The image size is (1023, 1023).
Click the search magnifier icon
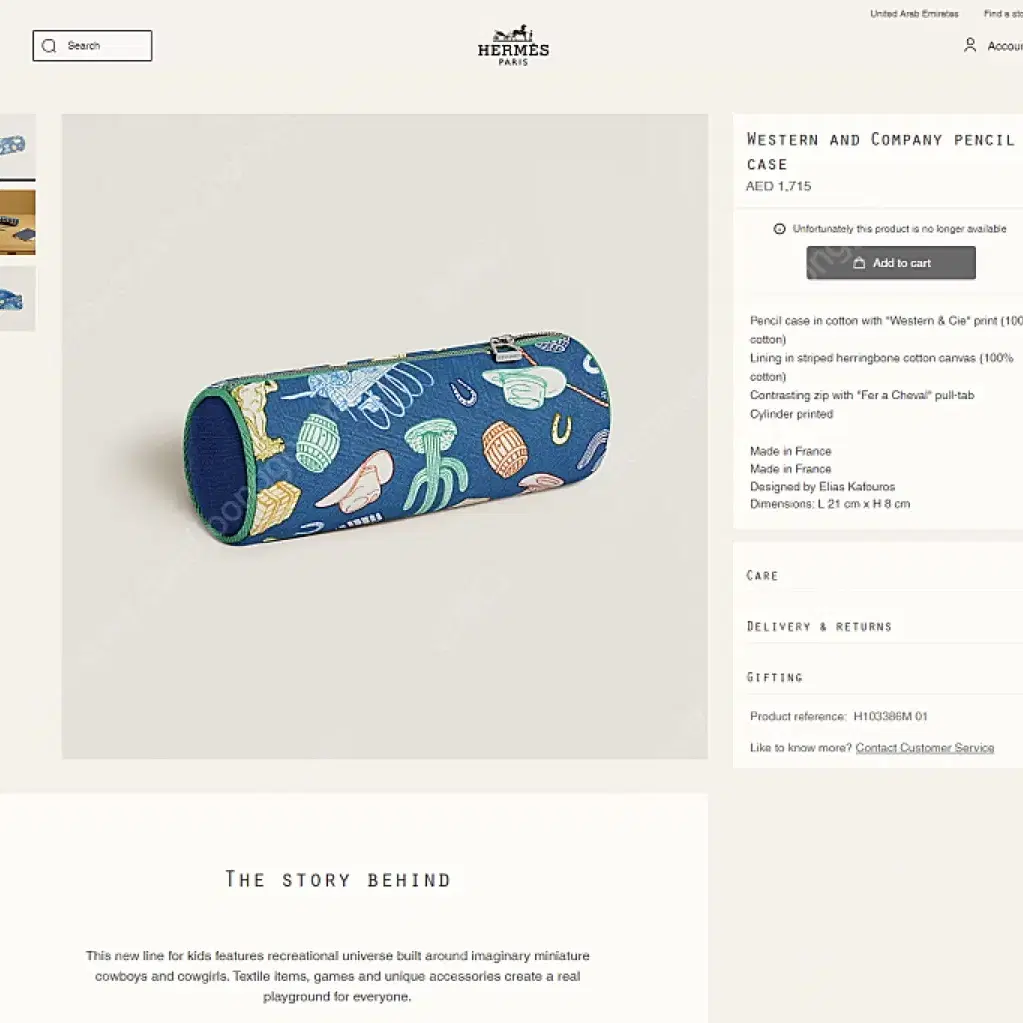pyautogui.click(x=49, y=46)
